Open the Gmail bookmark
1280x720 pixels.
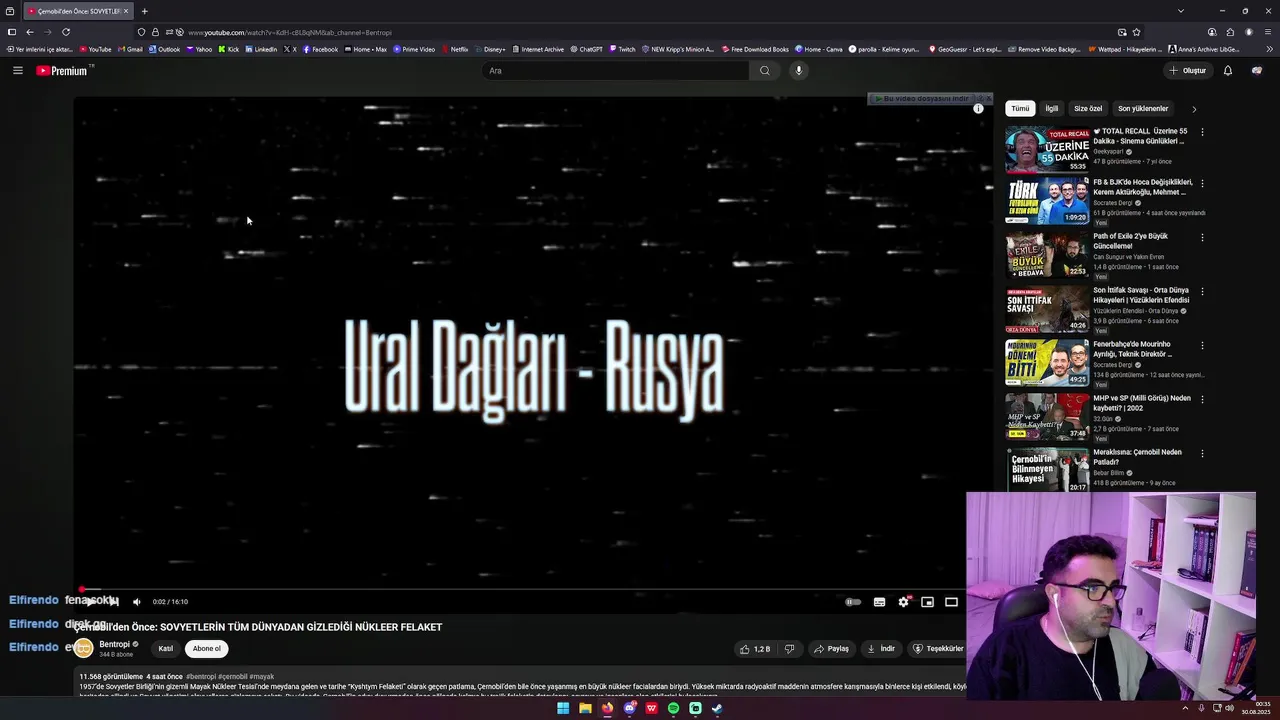[130, 49]
